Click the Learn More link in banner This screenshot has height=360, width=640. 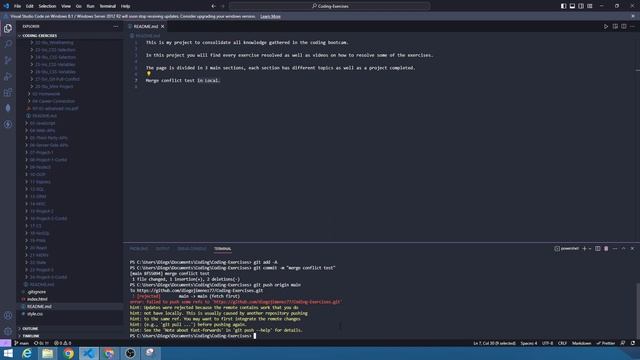pyautogui.click(x=270, y=16)
